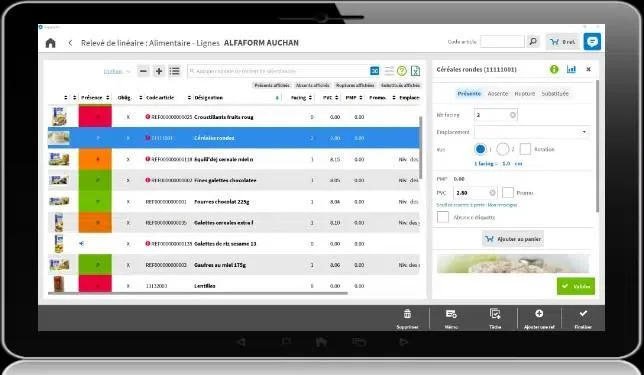This screenshot has height=375, width=644.
Task: Toggle the Absents affichés filter
Action: 313,85
